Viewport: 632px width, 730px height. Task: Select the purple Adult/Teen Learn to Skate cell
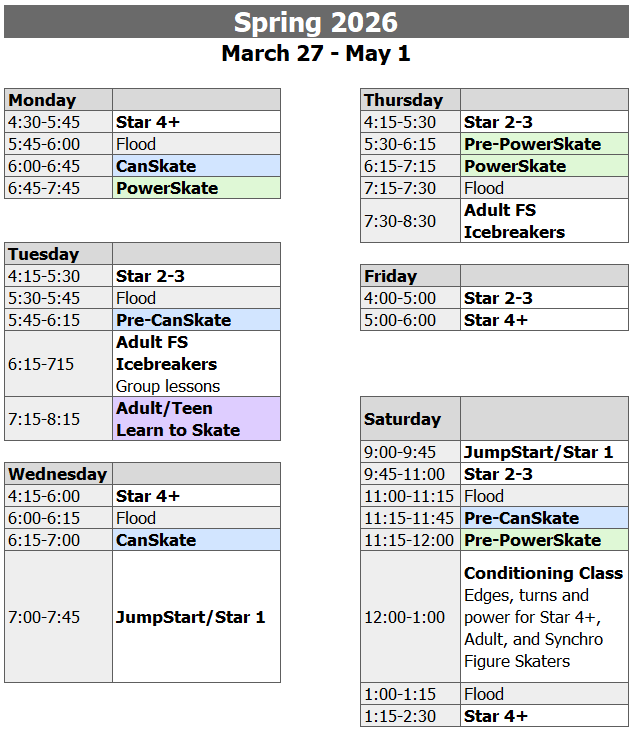196,419
